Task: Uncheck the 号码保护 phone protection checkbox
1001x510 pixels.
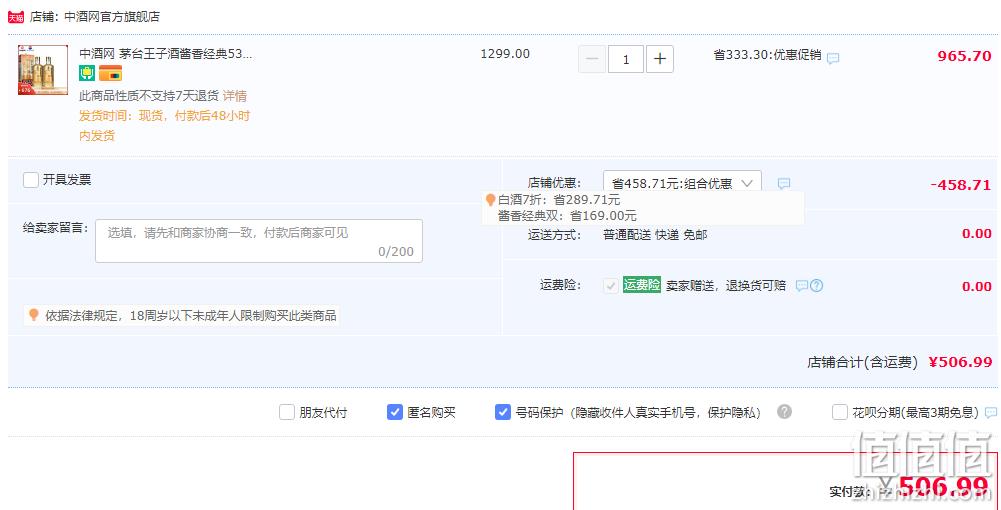Action: pyautogui.click(x=502, y=412)
